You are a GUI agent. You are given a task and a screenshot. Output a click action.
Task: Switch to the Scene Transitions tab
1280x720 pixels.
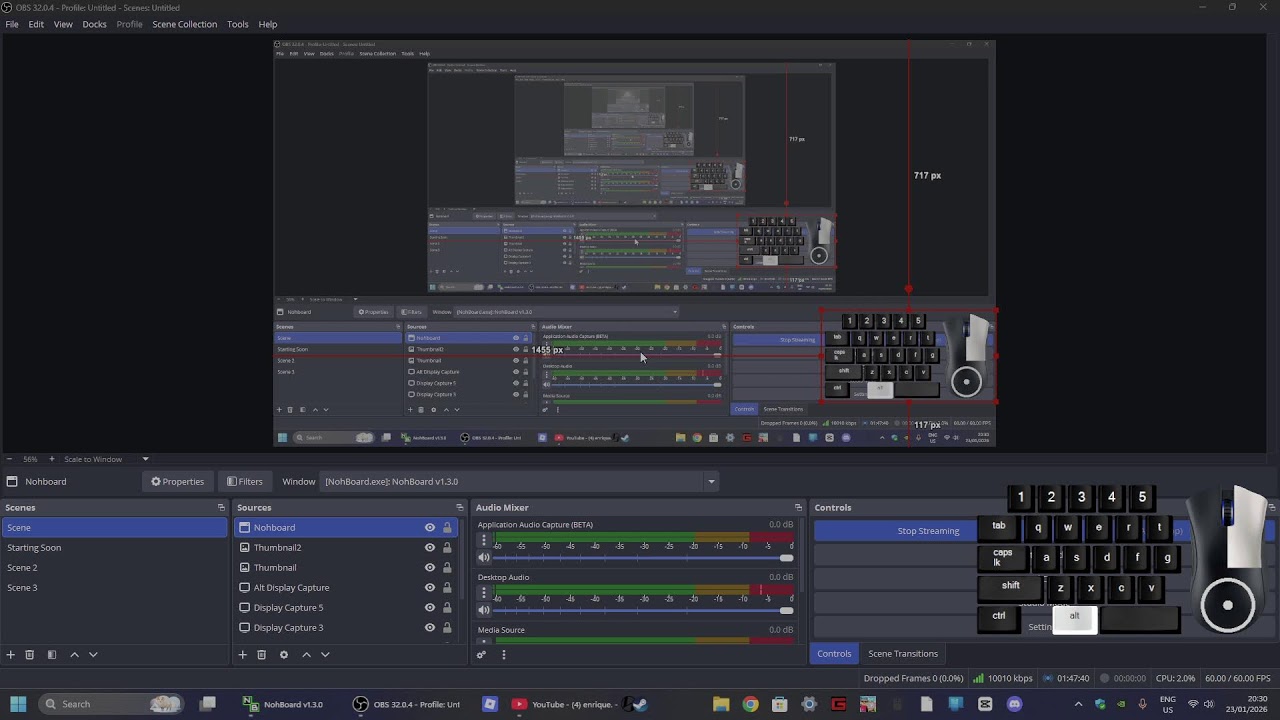tap(903, 654)
